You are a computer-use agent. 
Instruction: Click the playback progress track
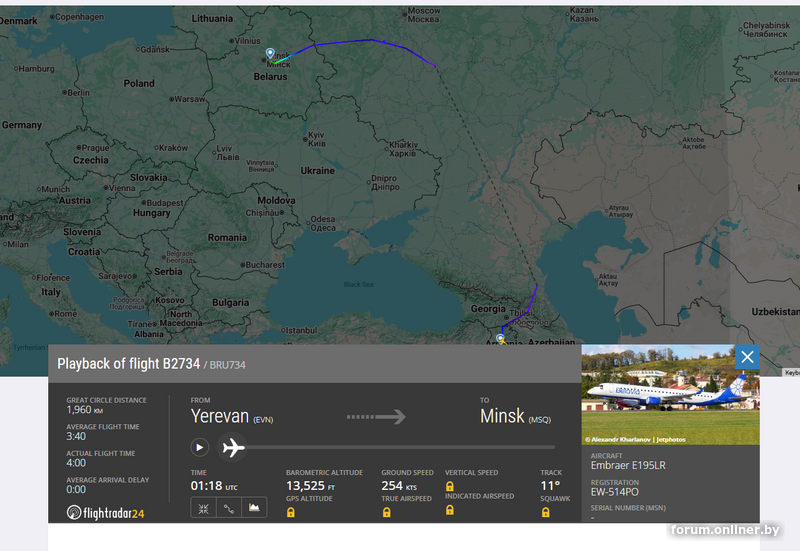(x=401, y=447)
